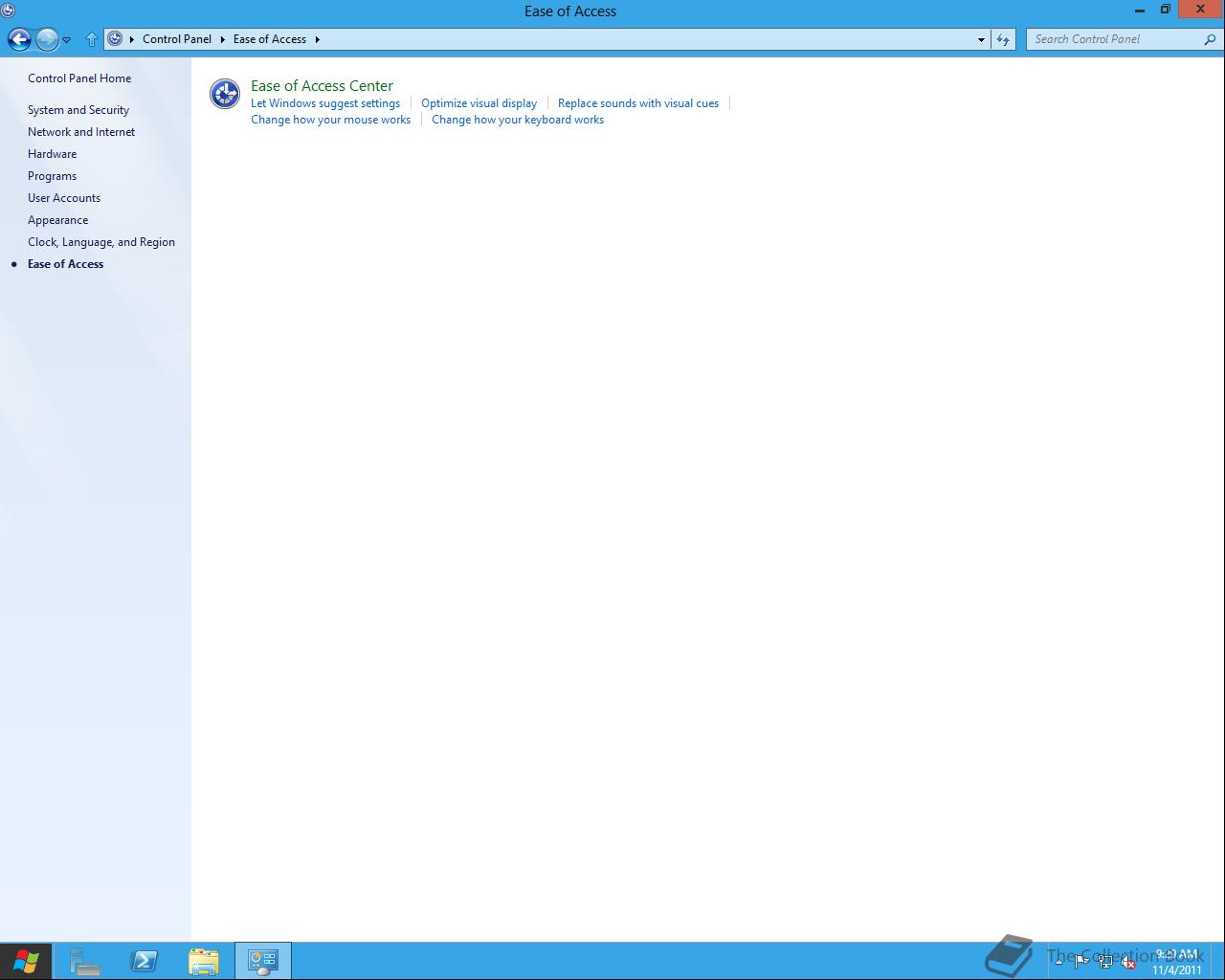This screenshot has height=980, width=1225.
Task: Open Replace sounds with visual cues
Action: (638, 103)
